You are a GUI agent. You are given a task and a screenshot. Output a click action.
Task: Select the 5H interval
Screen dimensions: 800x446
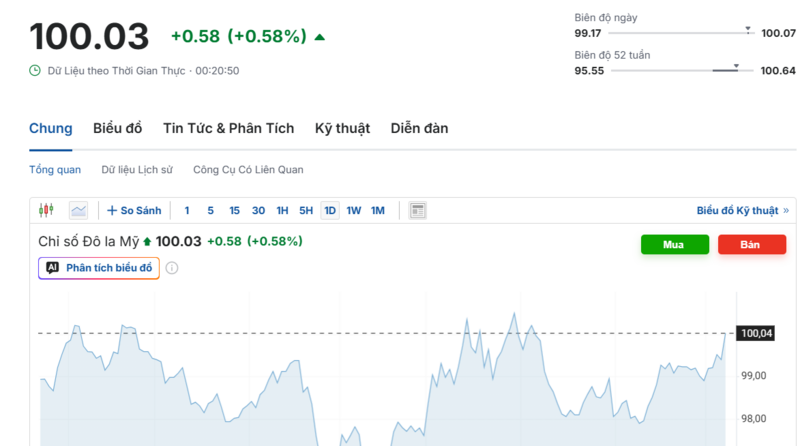click(x=306, y=210)
